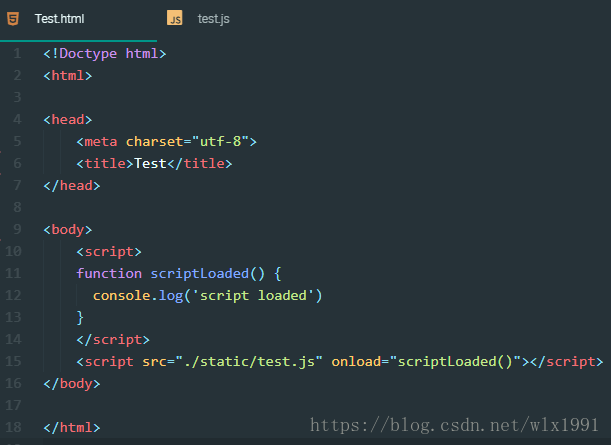Image resolution: width=611 pixels, height=445 pixels.
Task: Click the opening <body> tag
Action: [x=68, y=230]
